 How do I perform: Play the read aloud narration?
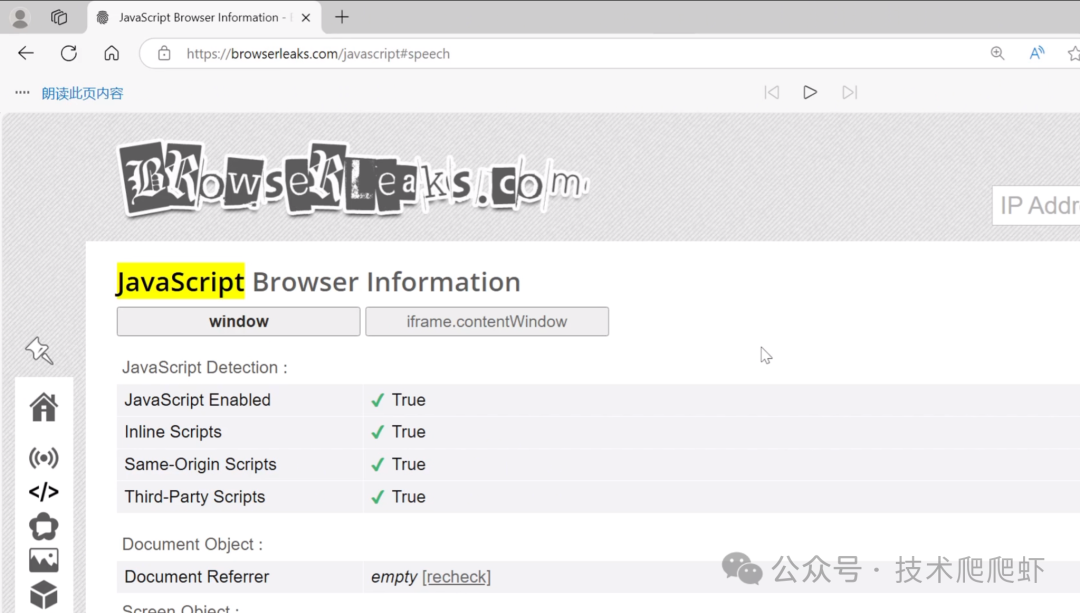(810, 92)
